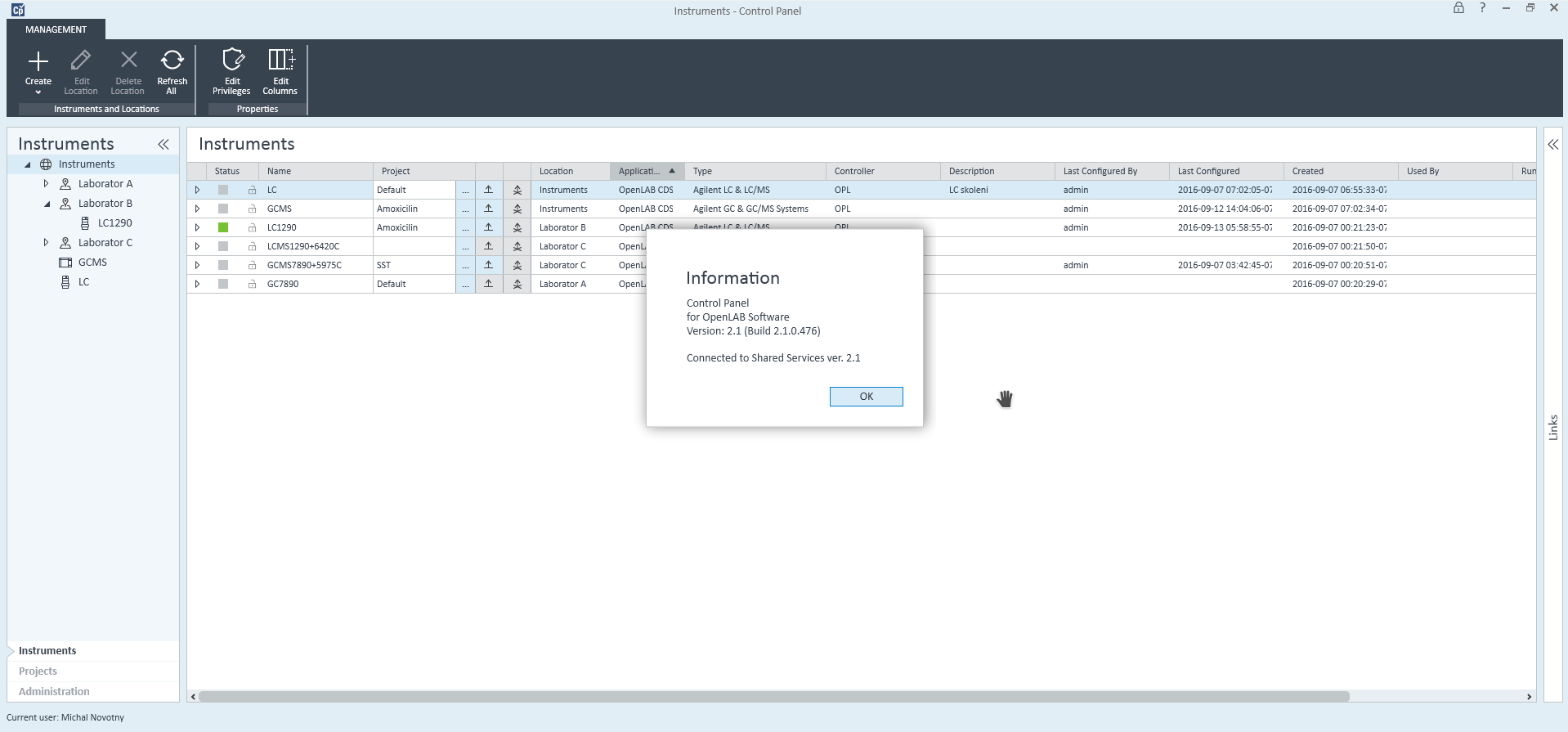This screenshot has height=732, width=1568.
Task: Expand the Links side panel chevrons
Action: [1552, 145]
